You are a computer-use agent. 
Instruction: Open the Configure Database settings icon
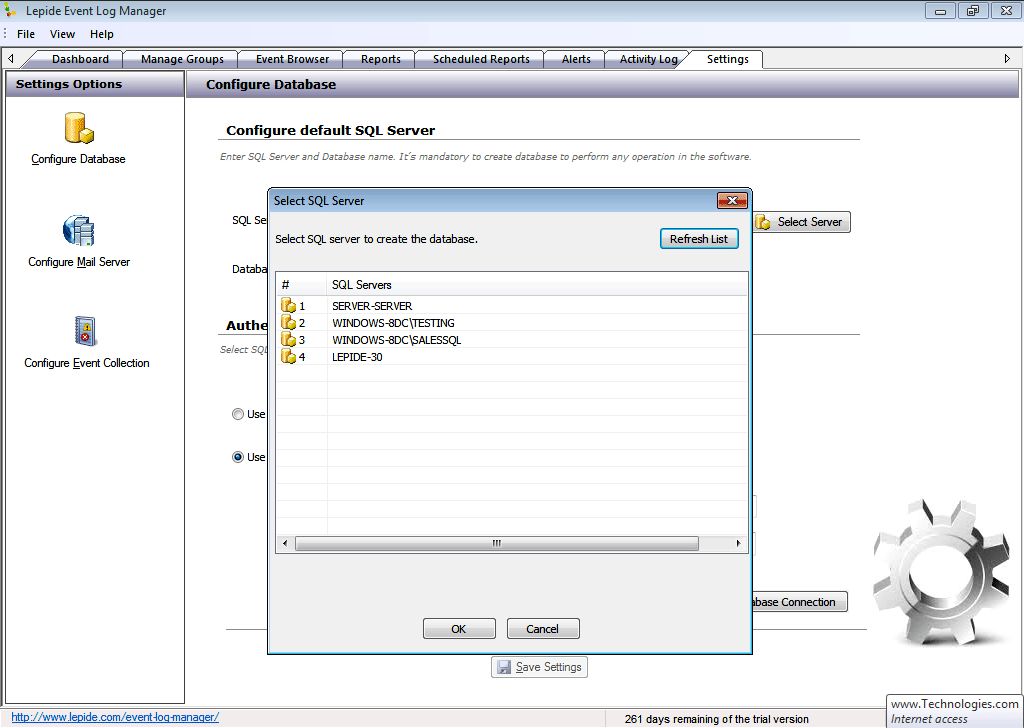[79, 127]
